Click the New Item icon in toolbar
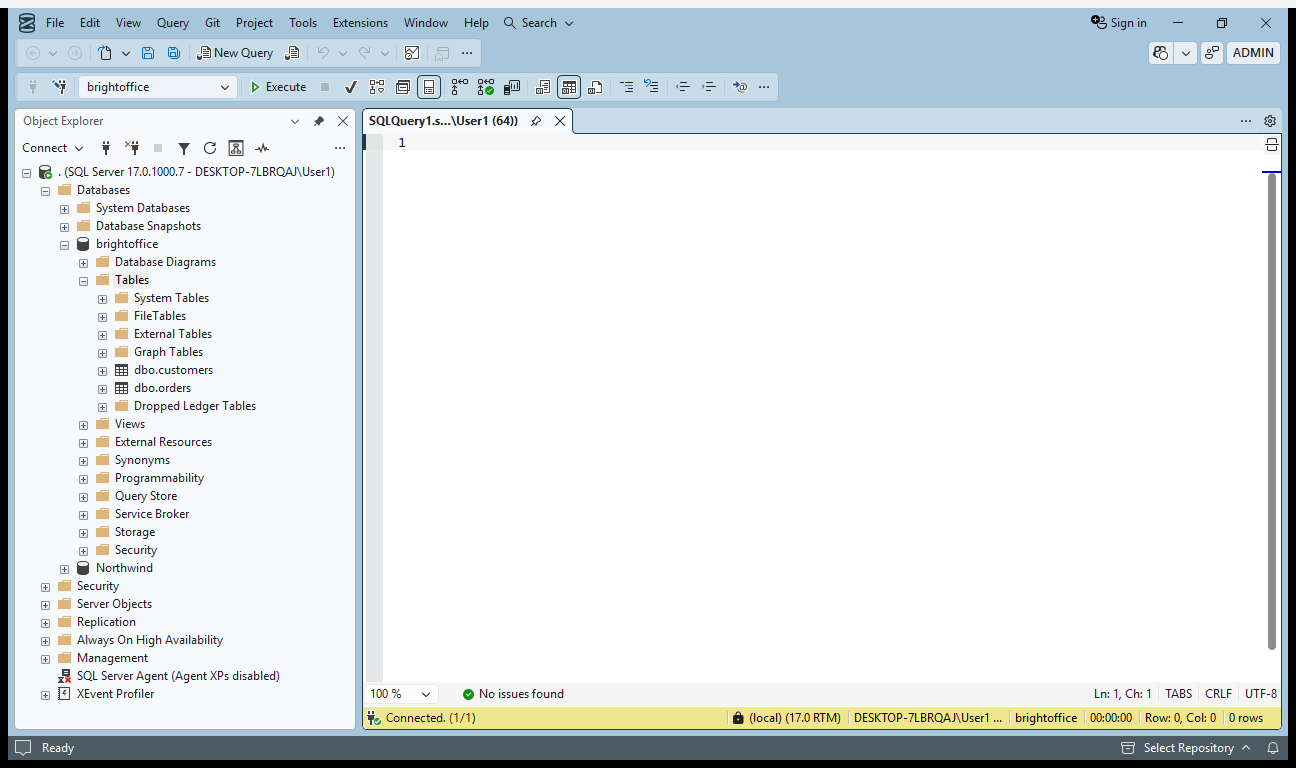 pyautogui.click(x=106, y=53)
